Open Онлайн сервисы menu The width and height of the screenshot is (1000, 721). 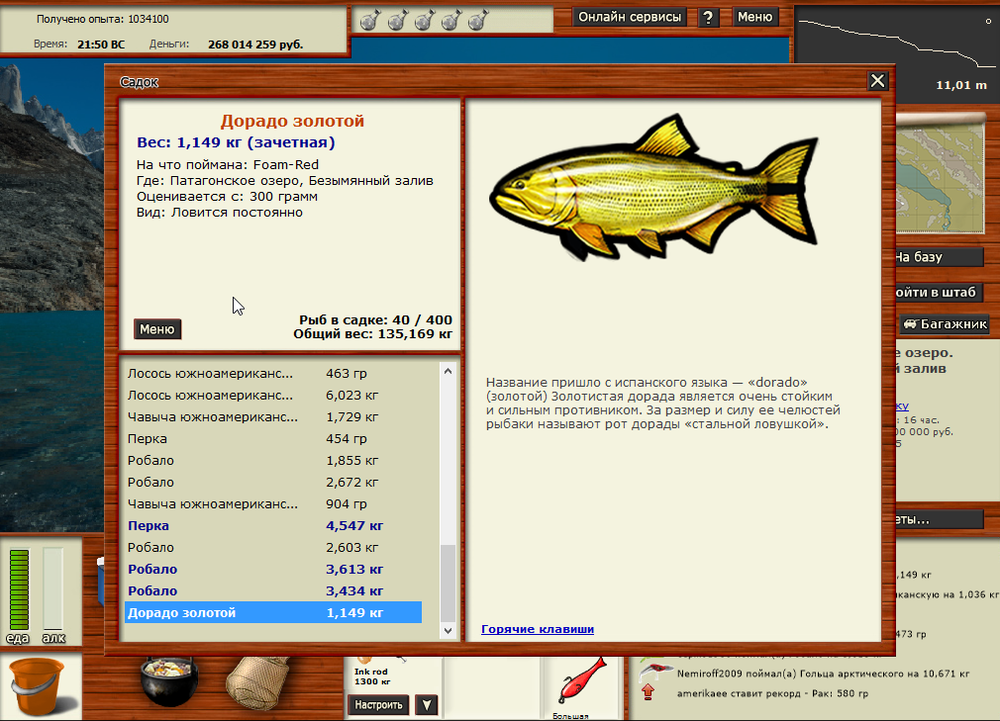click(x=630, y=17)
